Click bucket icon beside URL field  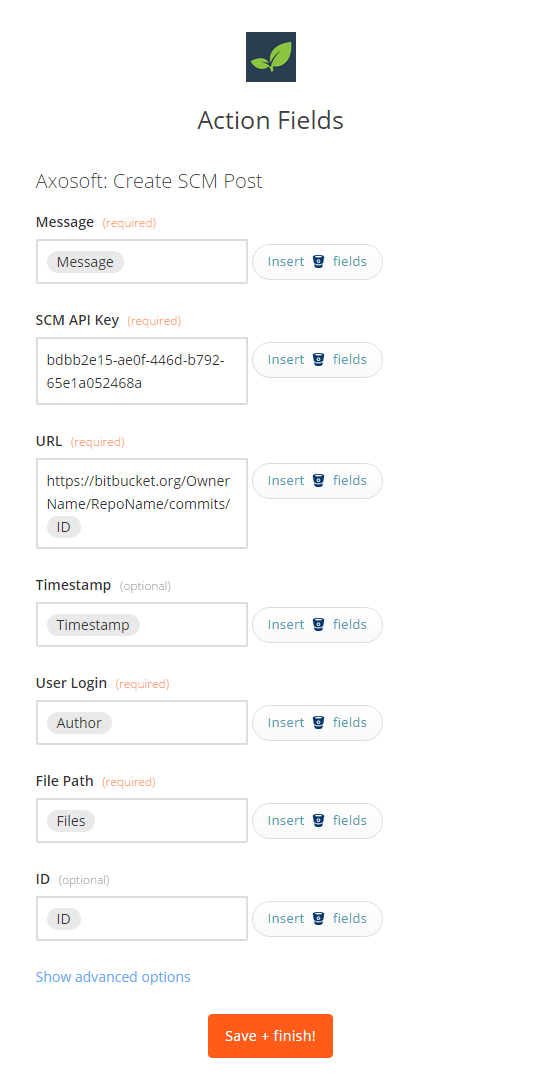point(318,481)
